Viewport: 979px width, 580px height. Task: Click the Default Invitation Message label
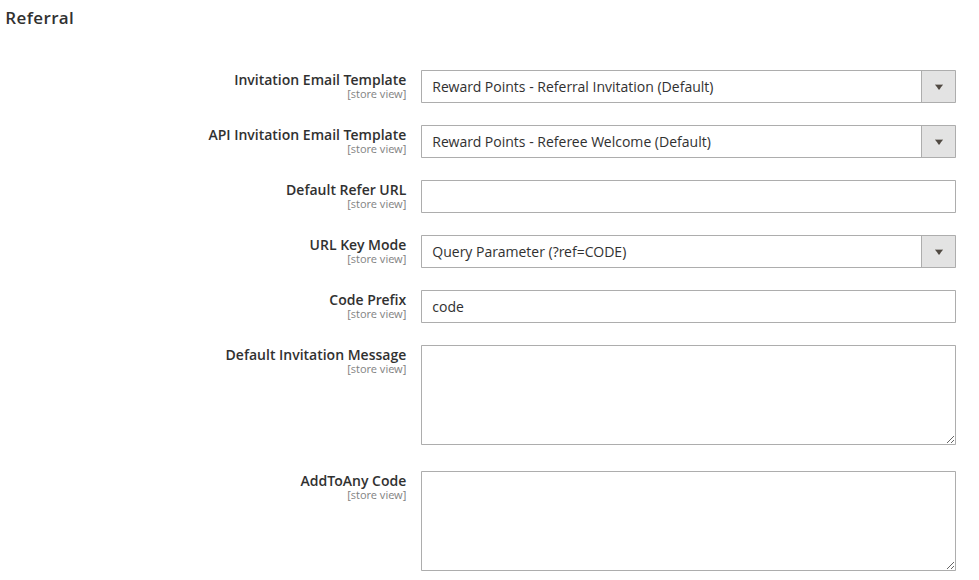[316, 355]
